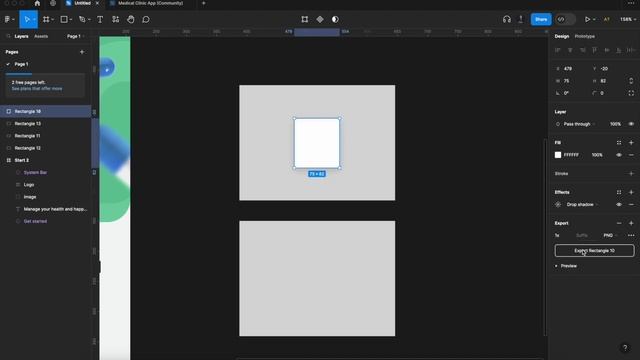640x360 pixels.
Task: Open drop shadow effect settings icon
Action: tap(558, 204)
